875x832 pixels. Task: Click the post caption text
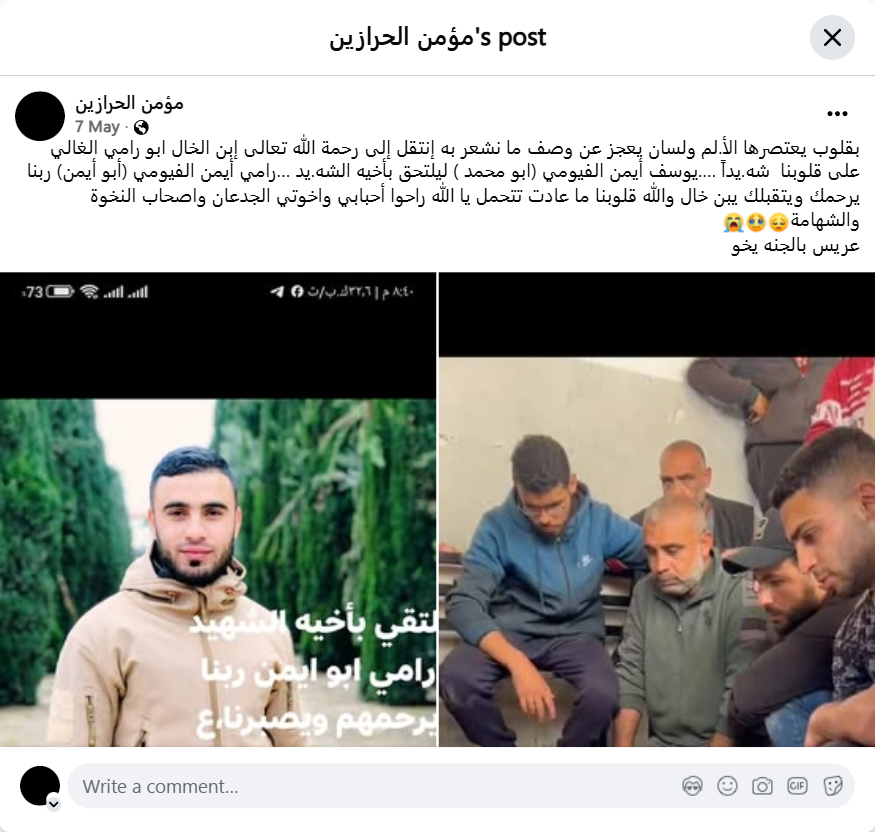(444, 197)
